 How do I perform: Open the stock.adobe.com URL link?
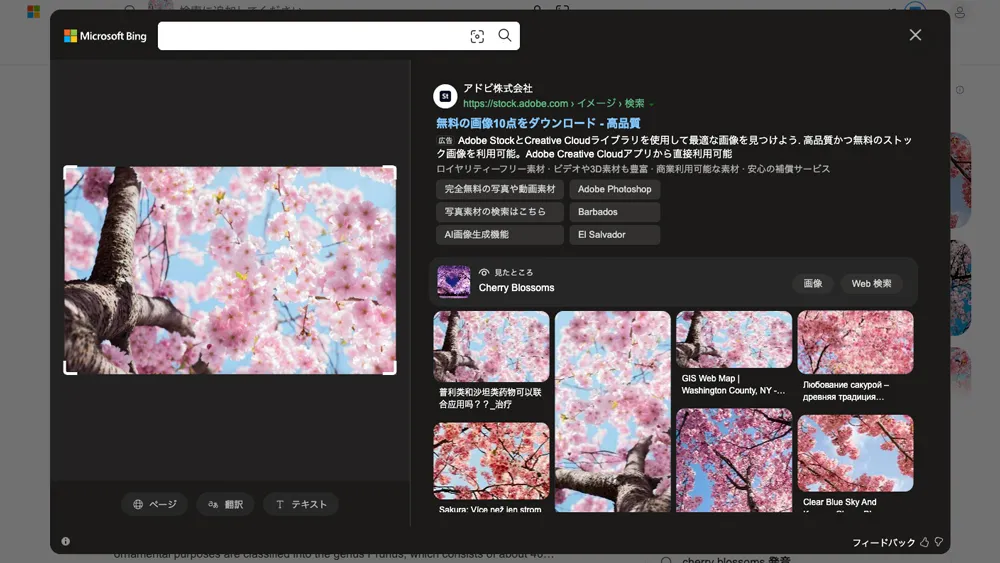click(x=554, y=103)
